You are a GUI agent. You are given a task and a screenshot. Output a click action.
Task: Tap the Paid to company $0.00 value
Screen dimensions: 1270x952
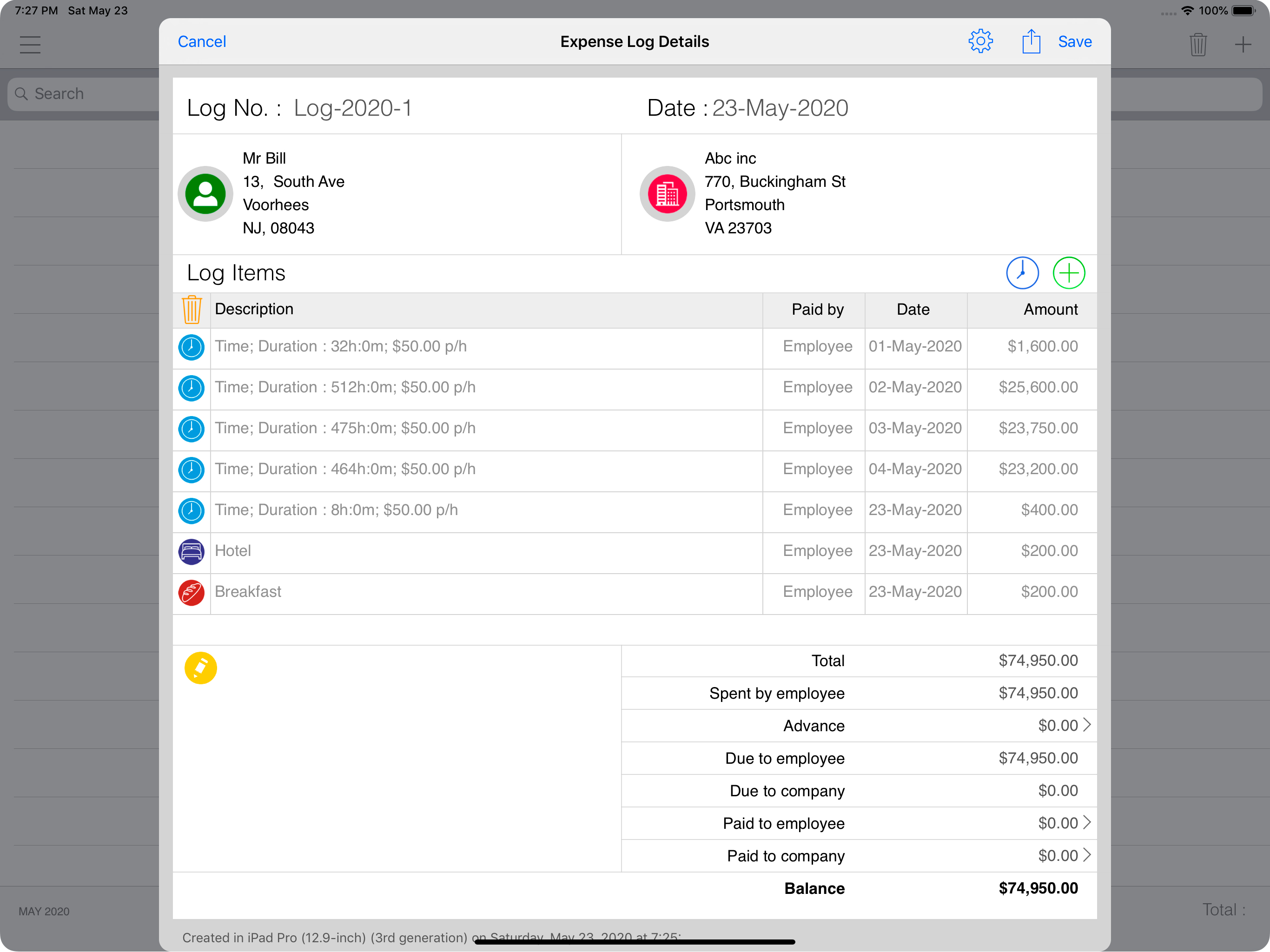1058,855
